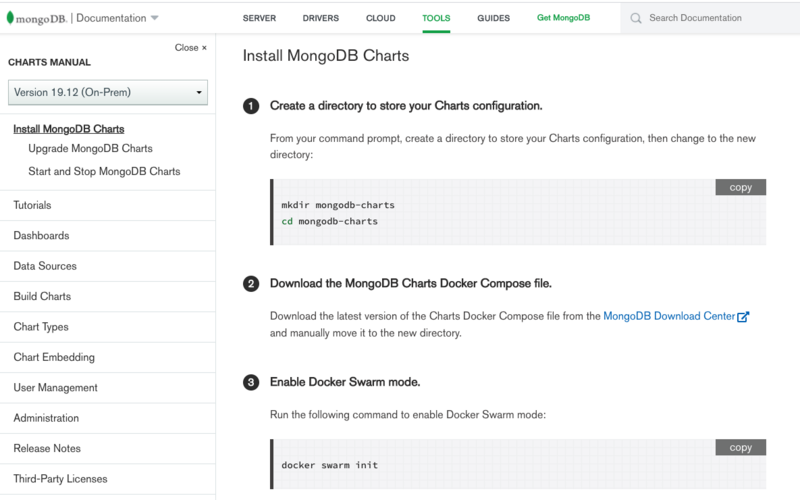
Task: Select the TOOLS tab
Action: pyautogui.click(x=436, y=18)
